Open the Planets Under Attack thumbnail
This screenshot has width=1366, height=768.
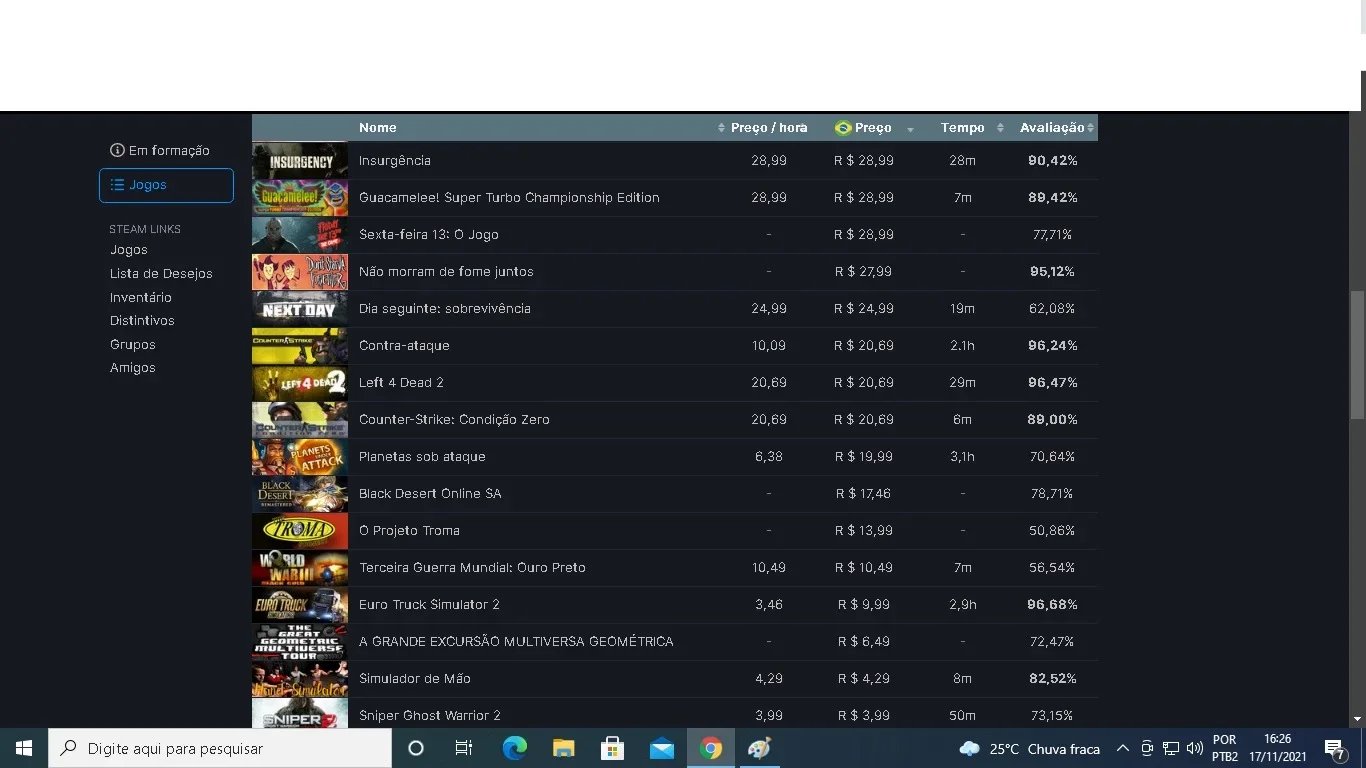pos(300,456)
